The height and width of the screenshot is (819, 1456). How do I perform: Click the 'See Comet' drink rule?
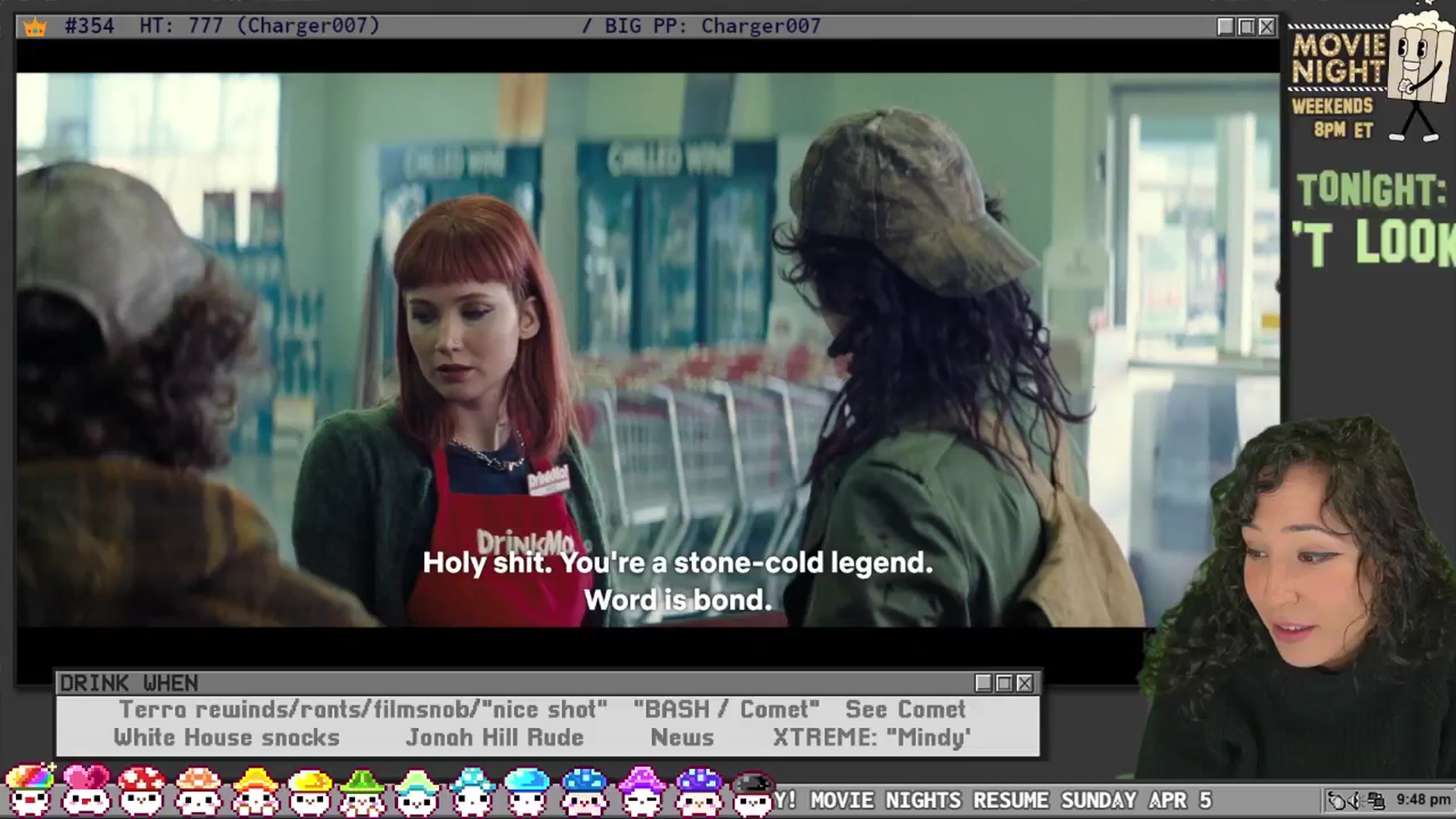coord(905,710)
